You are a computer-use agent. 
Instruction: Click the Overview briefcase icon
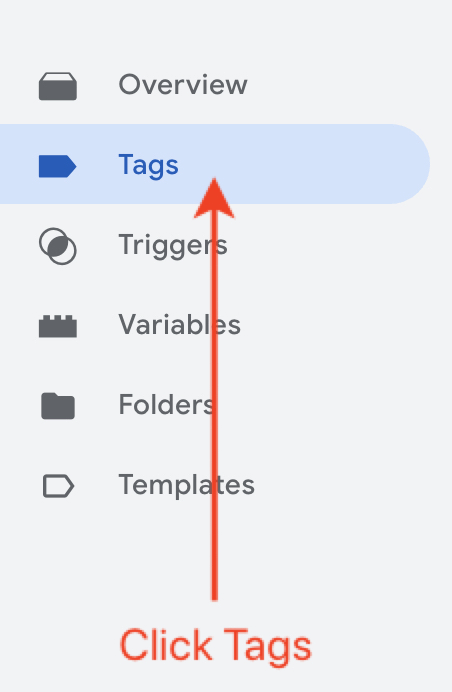coord(58,86)
